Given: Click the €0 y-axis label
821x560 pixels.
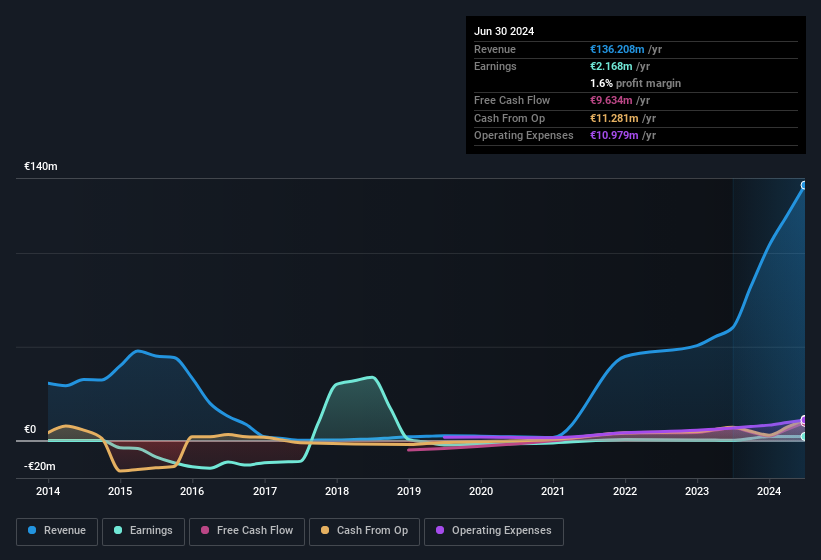Looking at the screenshot, I should point(30,429).
